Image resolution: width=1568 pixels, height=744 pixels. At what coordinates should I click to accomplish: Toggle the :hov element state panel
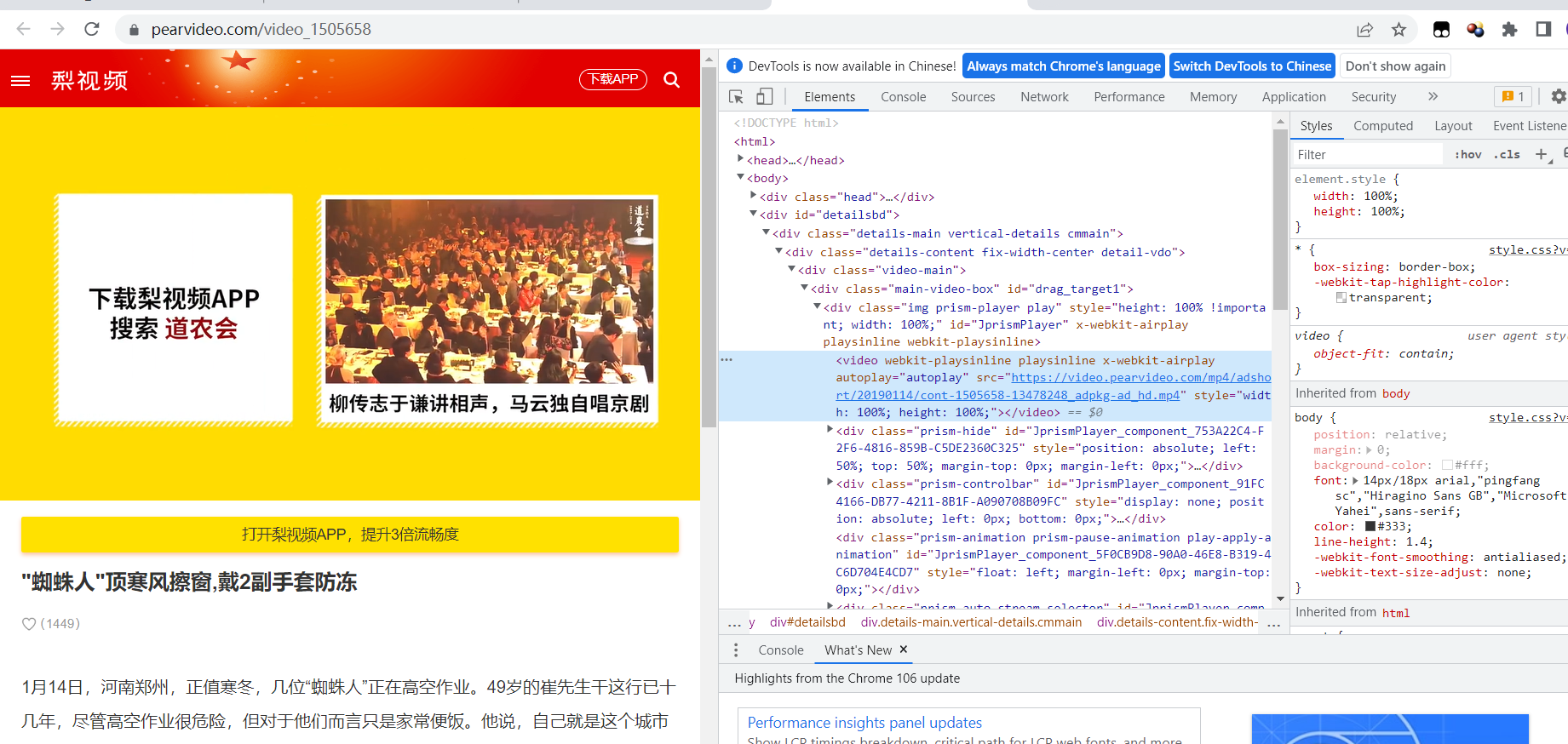pyautogui.click(x=1467, y=155)
